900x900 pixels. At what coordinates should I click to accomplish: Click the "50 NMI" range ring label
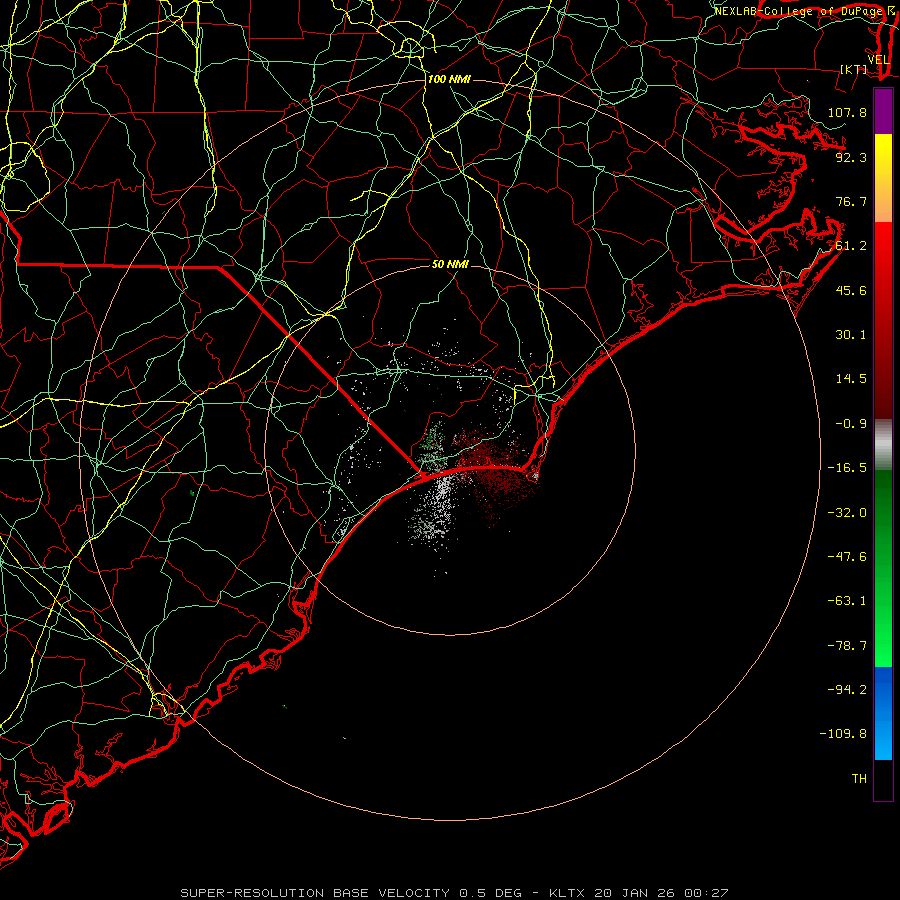pyautogui.click(x=451, y=264)
